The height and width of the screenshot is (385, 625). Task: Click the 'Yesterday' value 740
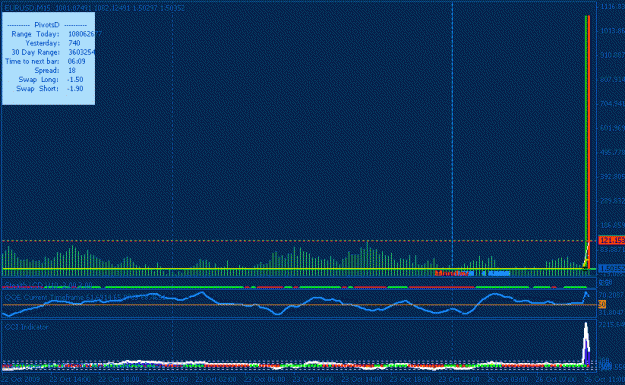pyautogui.click(x=74, y=43)
